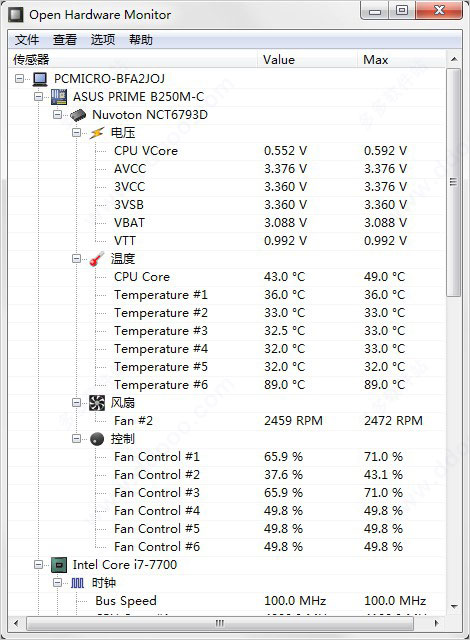Viewport: 470px width, 640px height.
Task: Collapse the 电压 voltage group
Action: coord(76,133)
